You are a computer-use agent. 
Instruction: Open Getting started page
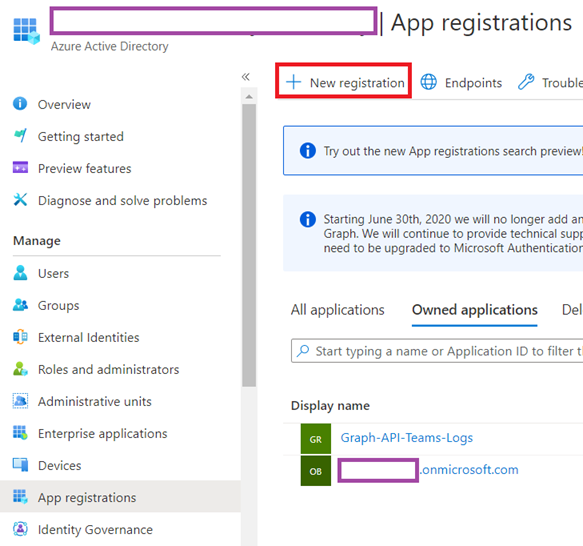[x=80, y=136]
